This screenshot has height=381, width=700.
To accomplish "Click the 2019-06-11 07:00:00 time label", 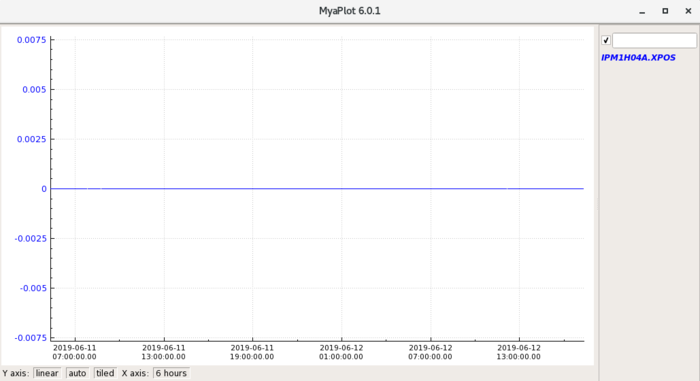I will (75, 352).
